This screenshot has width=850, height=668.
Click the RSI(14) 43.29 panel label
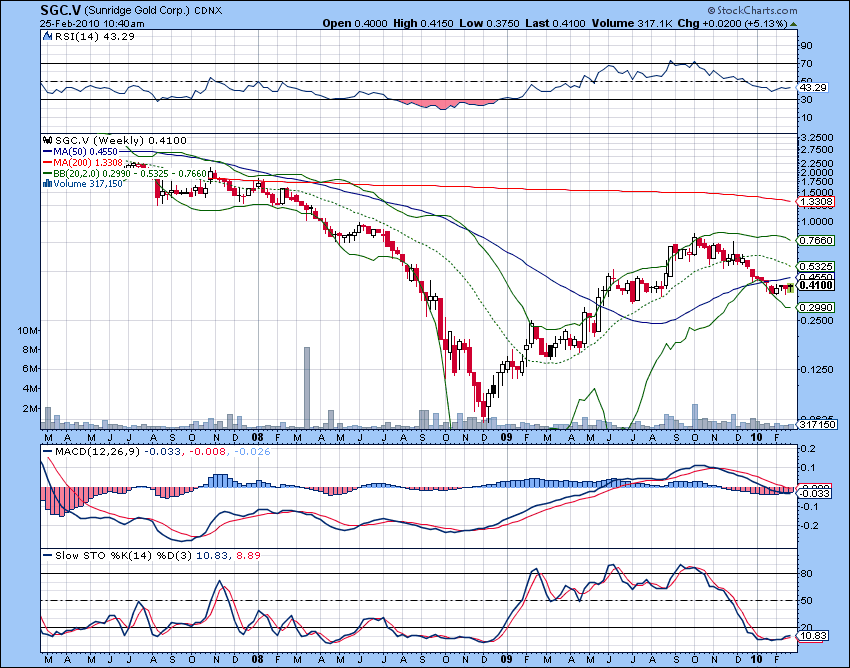95,36
